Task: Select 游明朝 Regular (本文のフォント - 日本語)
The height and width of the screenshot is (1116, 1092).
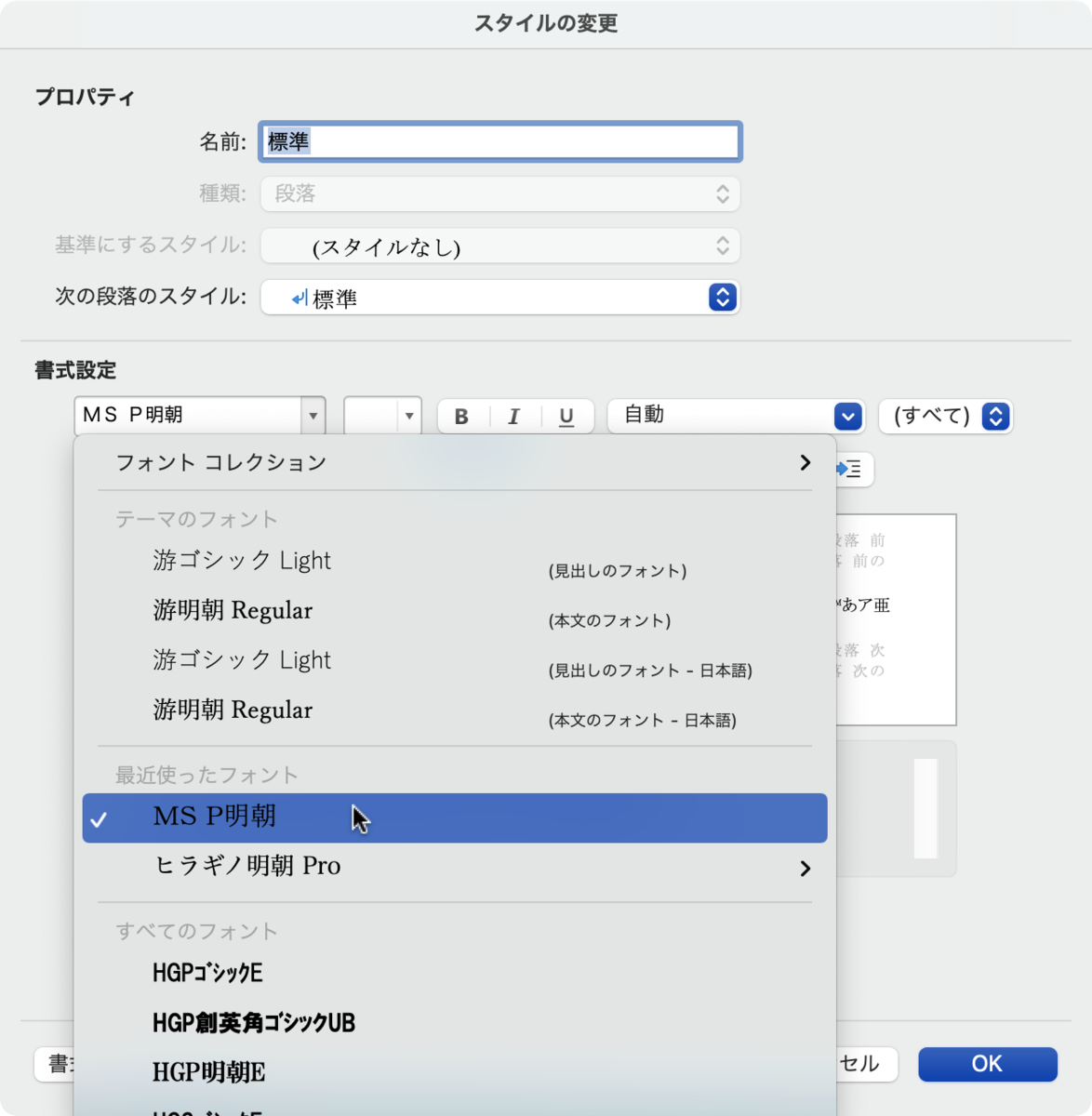Action: [455, 711]
